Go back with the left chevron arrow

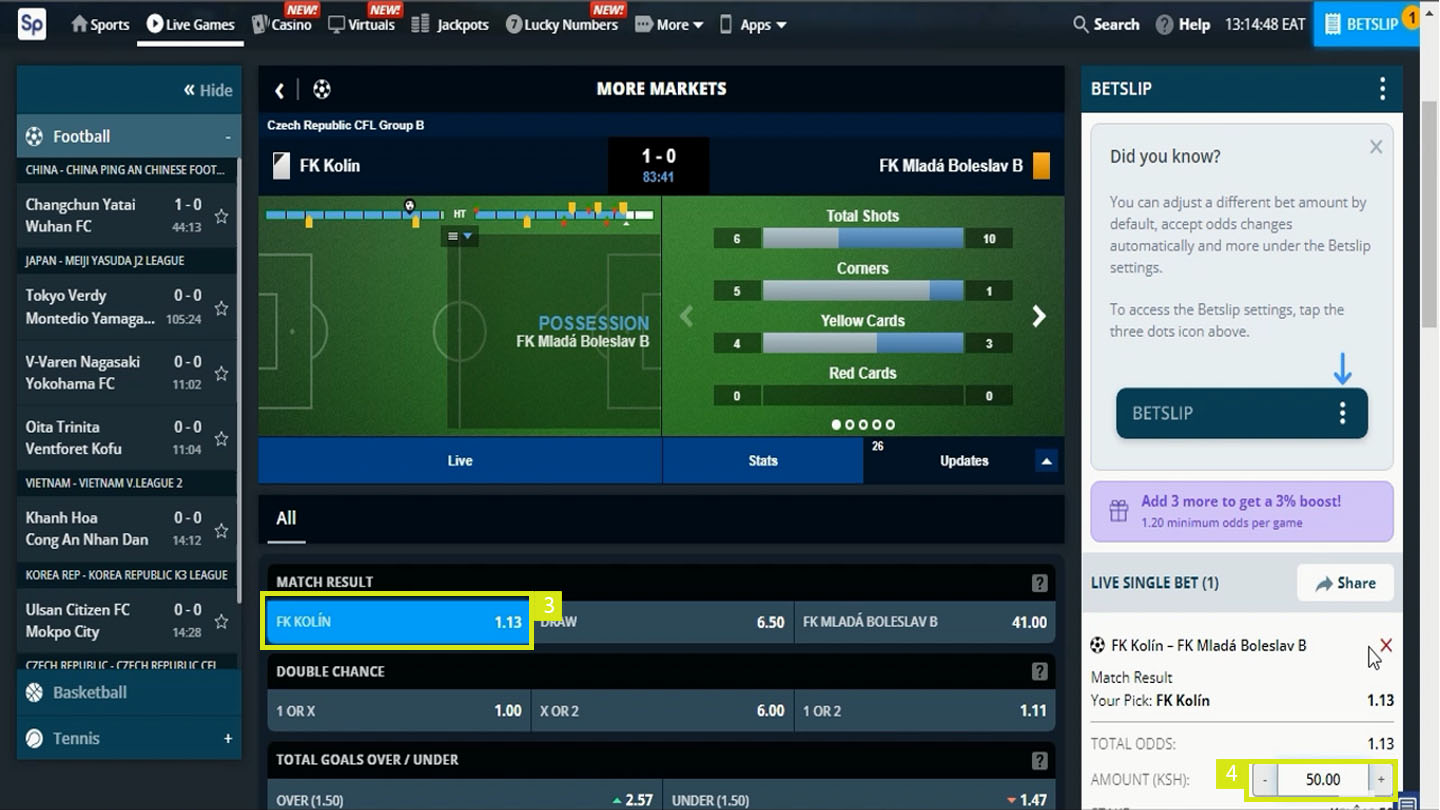(280, 90)
